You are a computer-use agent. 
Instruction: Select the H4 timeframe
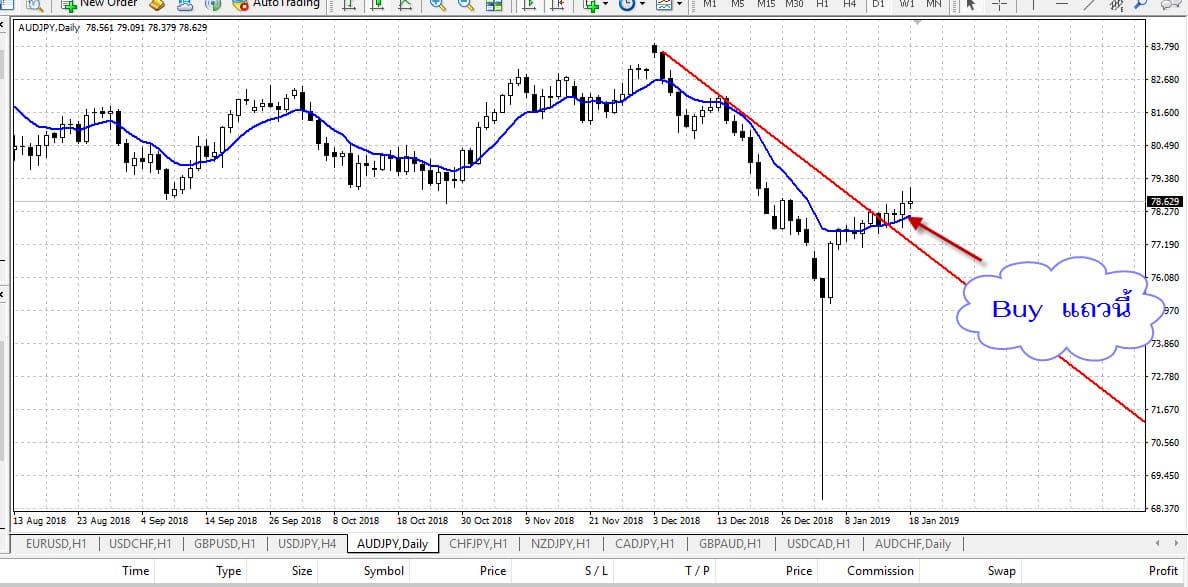pos(849,4)
